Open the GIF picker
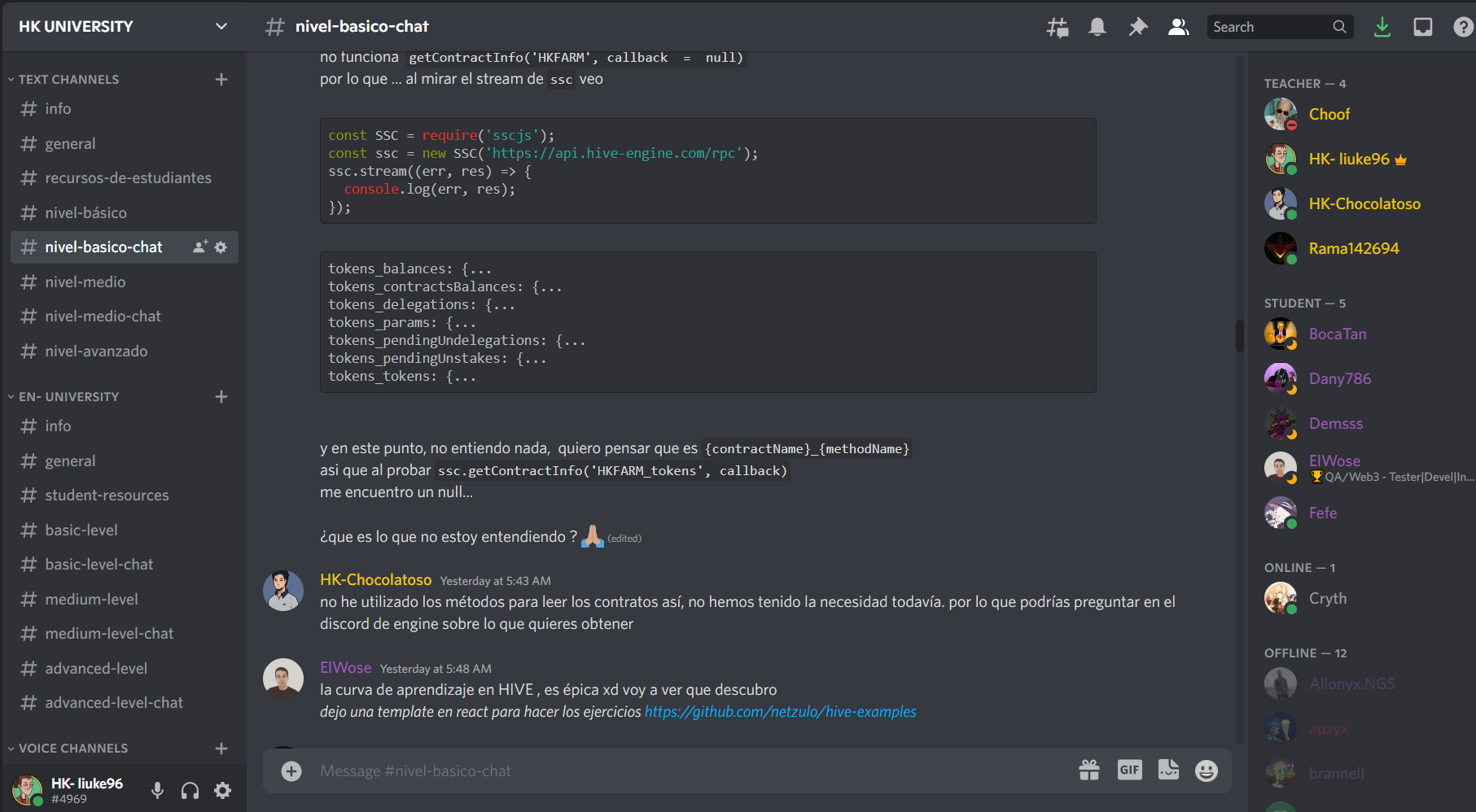 (x=1130, y=770)
